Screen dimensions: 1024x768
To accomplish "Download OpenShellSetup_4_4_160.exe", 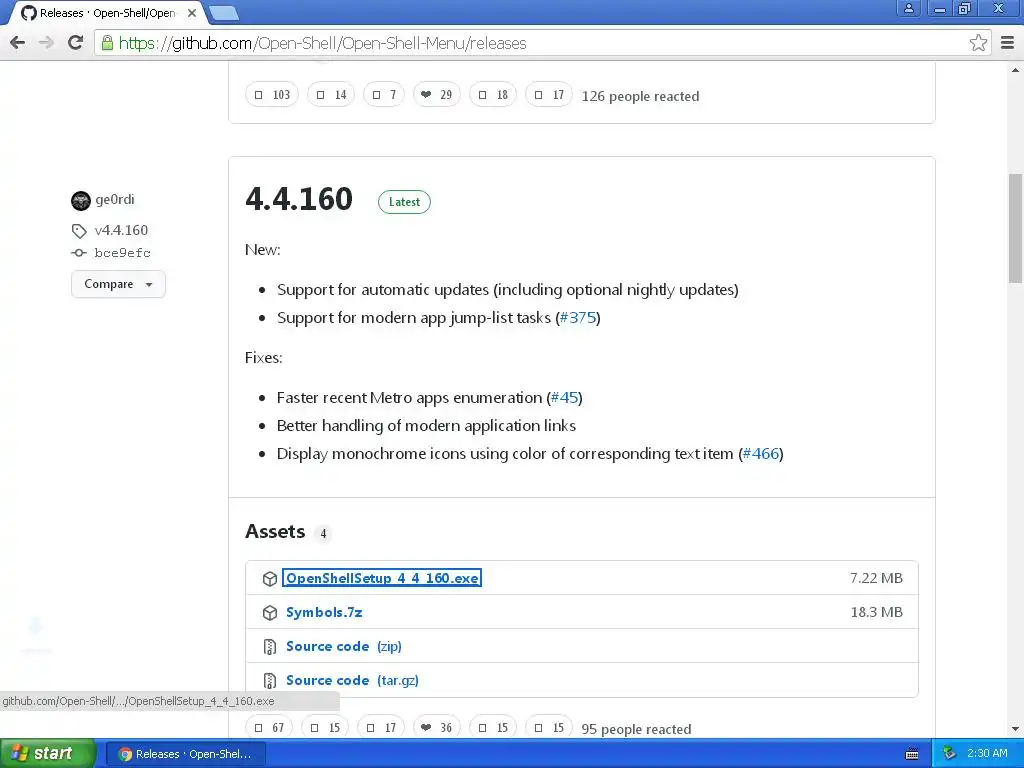I will coord(382,578).
